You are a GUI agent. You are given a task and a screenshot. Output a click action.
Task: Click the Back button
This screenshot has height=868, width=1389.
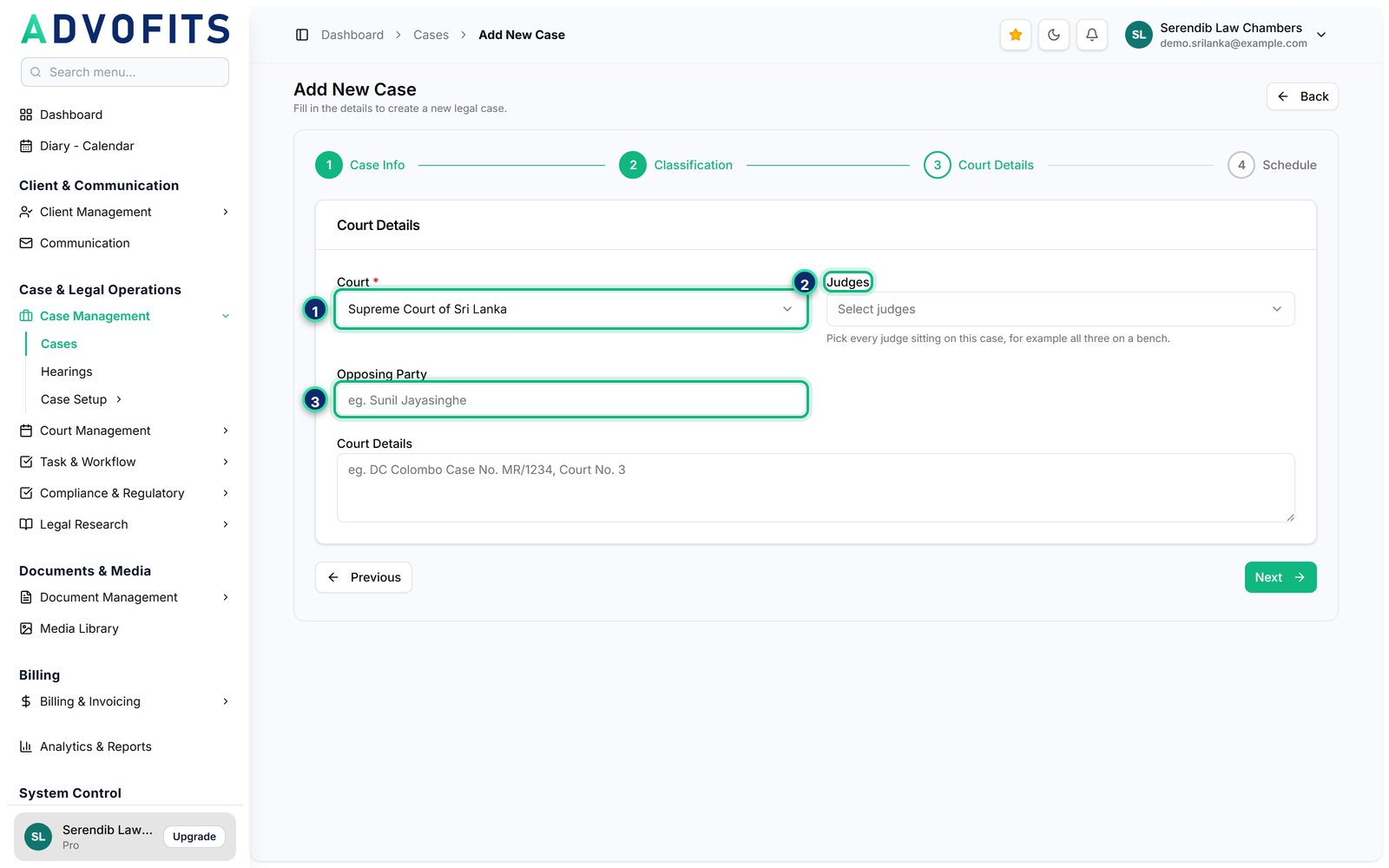tap(1302, 96)
